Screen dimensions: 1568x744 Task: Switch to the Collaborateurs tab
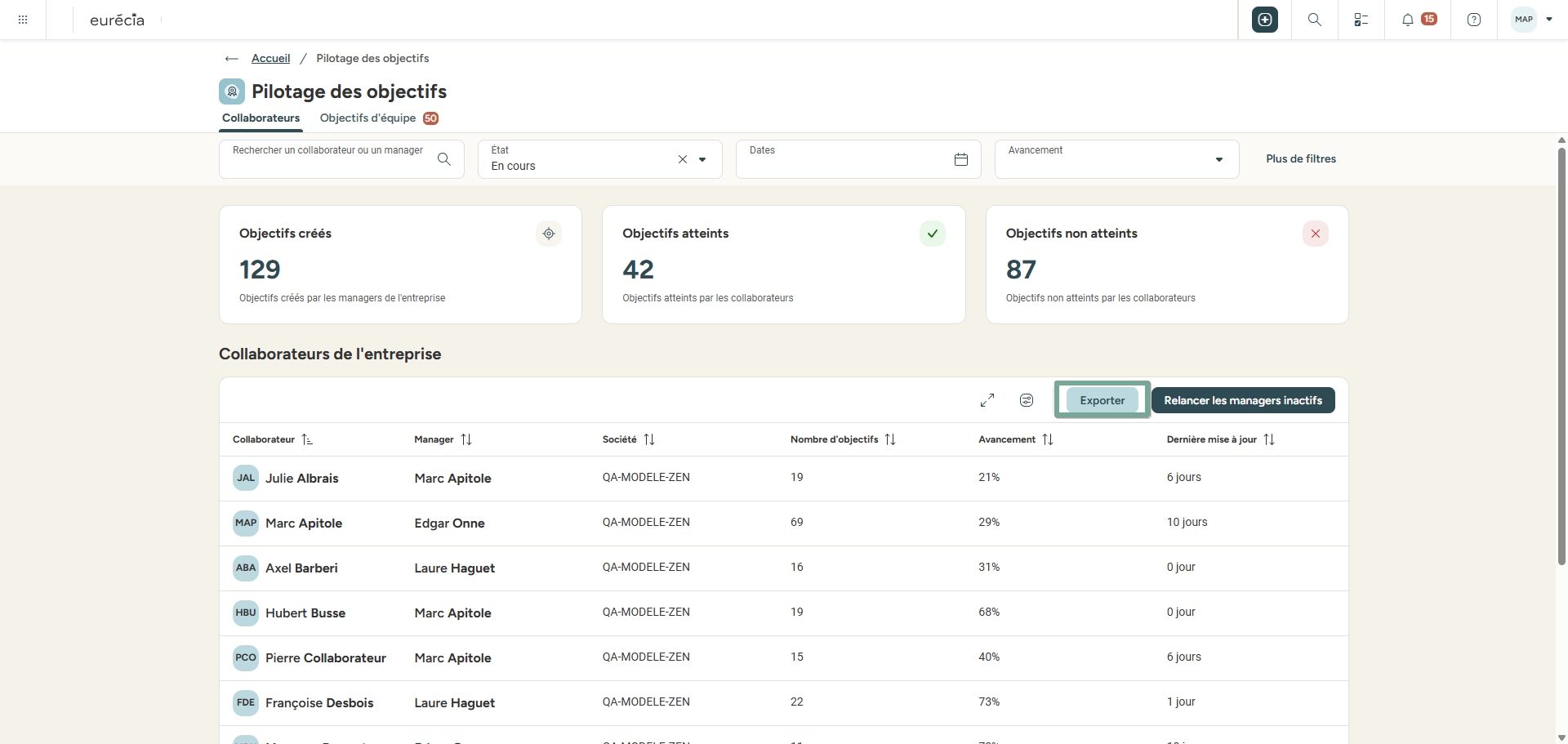pos(261,118)
